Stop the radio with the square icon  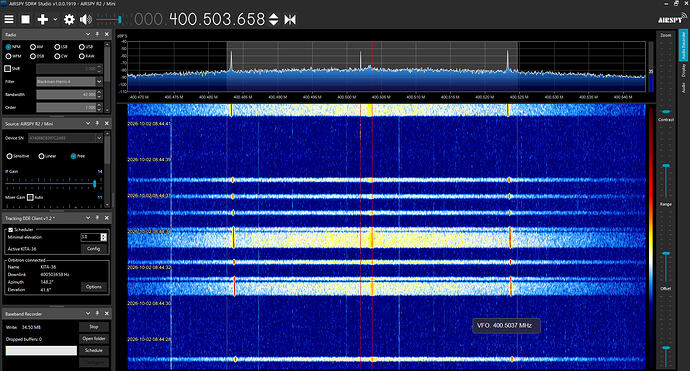click(26, 19)
